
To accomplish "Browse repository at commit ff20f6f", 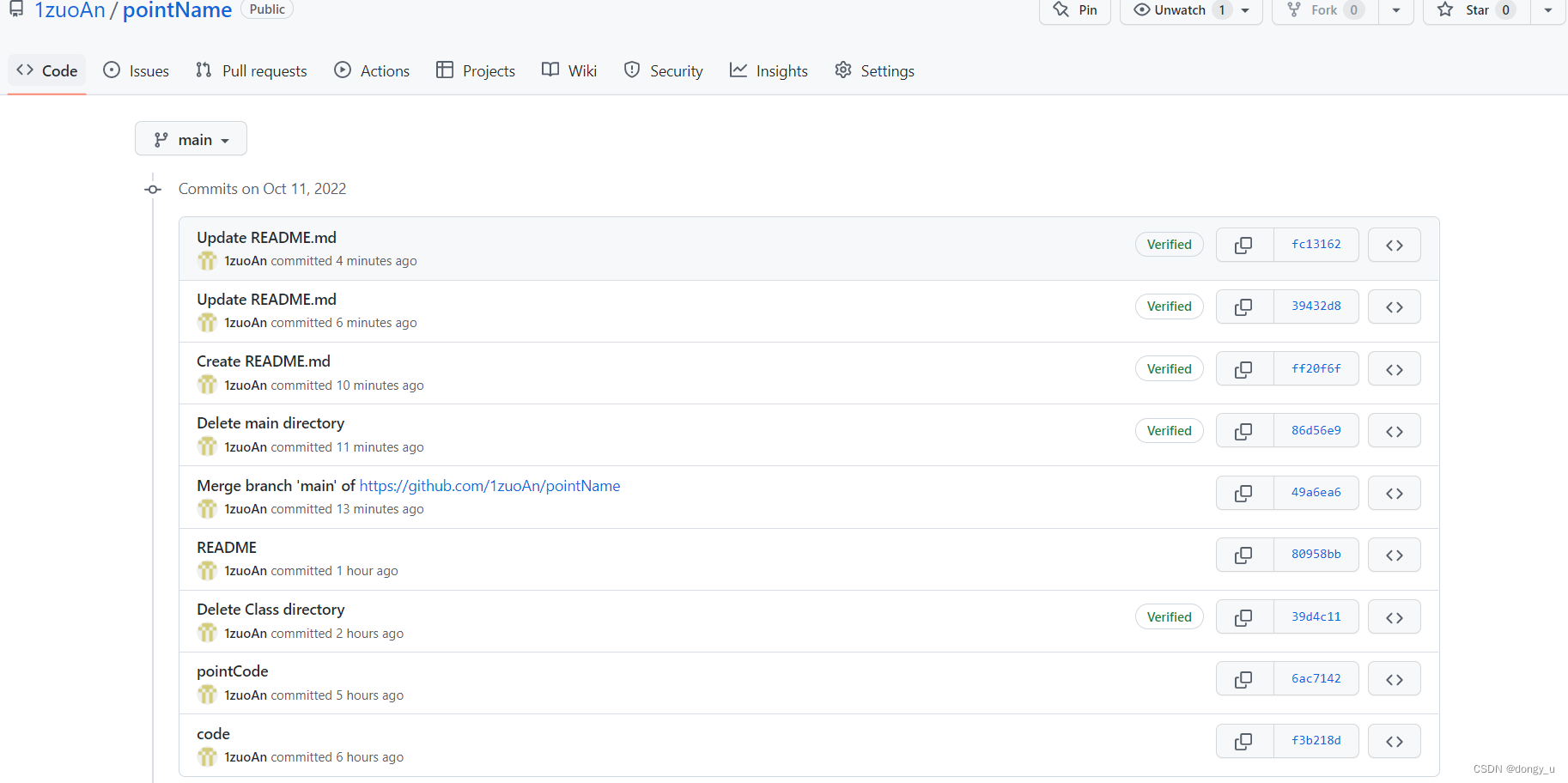I will click(x=1394, y=369).
